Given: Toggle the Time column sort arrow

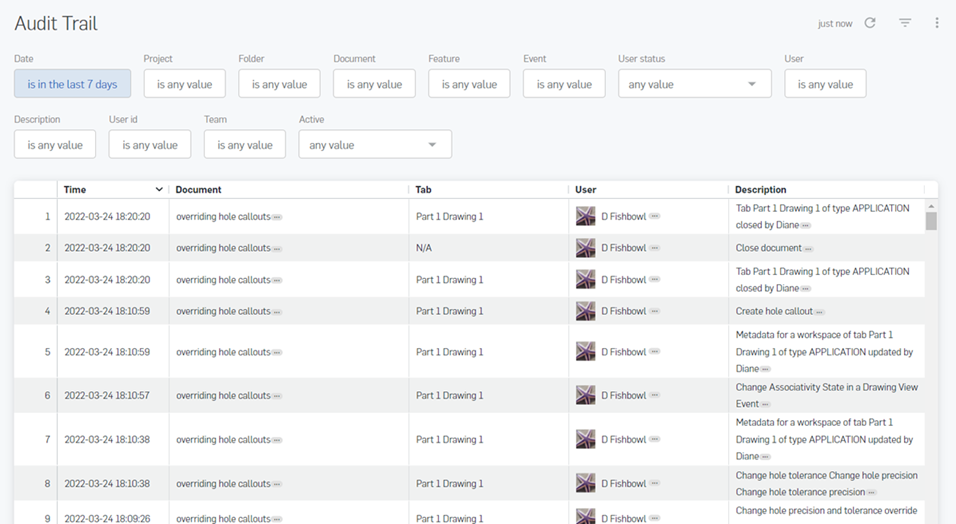Looking at the screenshot, I should [159, 189].
